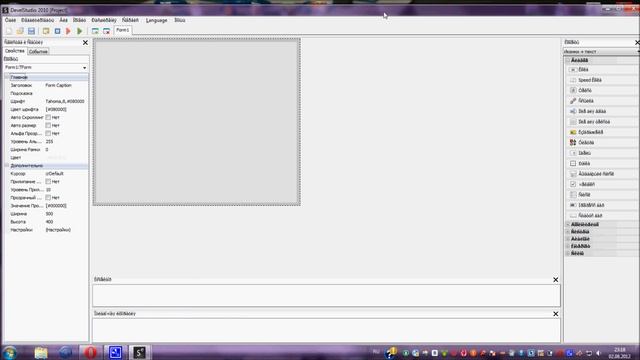Click the Шрифт value Tahoma,8,#000000
640x360 pixels.
[65, 101]
